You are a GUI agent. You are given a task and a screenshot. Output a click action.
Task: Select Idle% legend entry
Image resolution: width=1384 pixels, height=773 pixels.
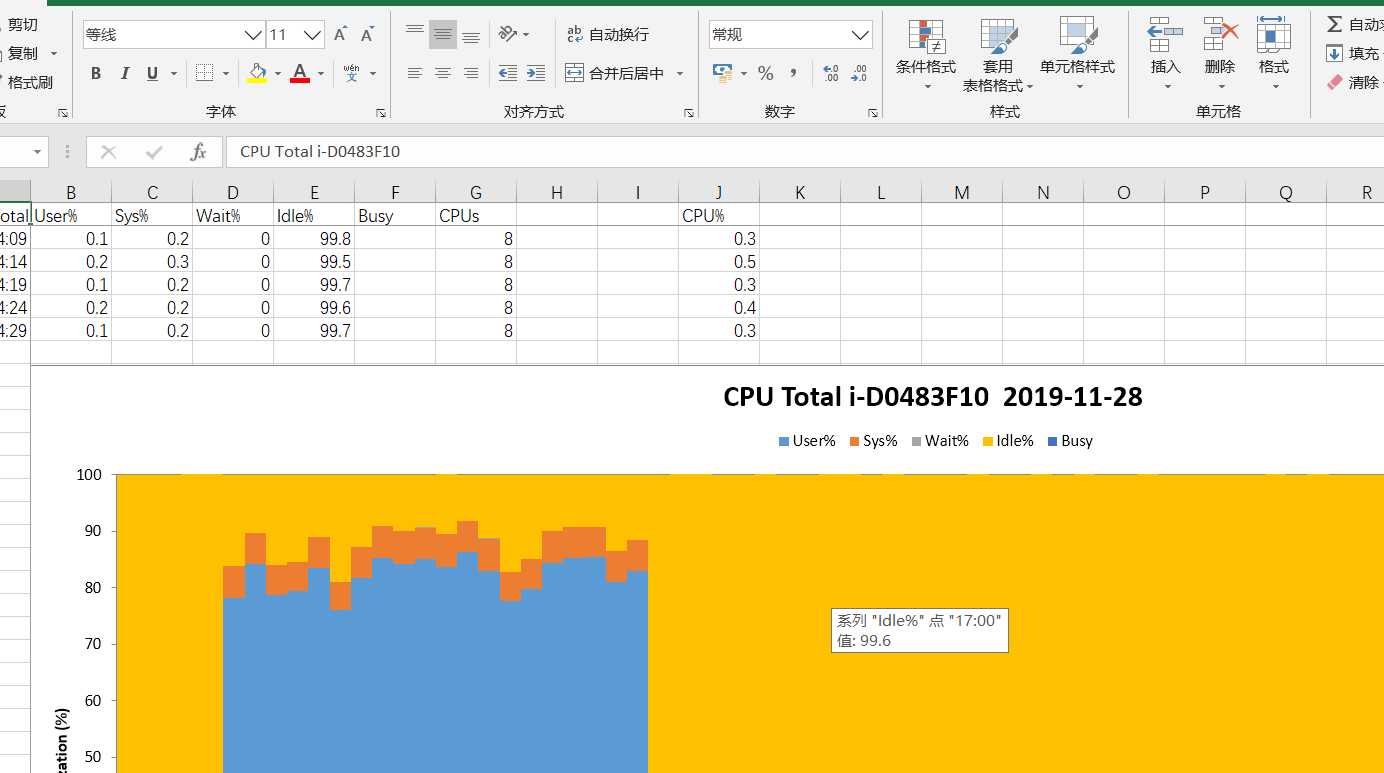(x=1008, y=441)
